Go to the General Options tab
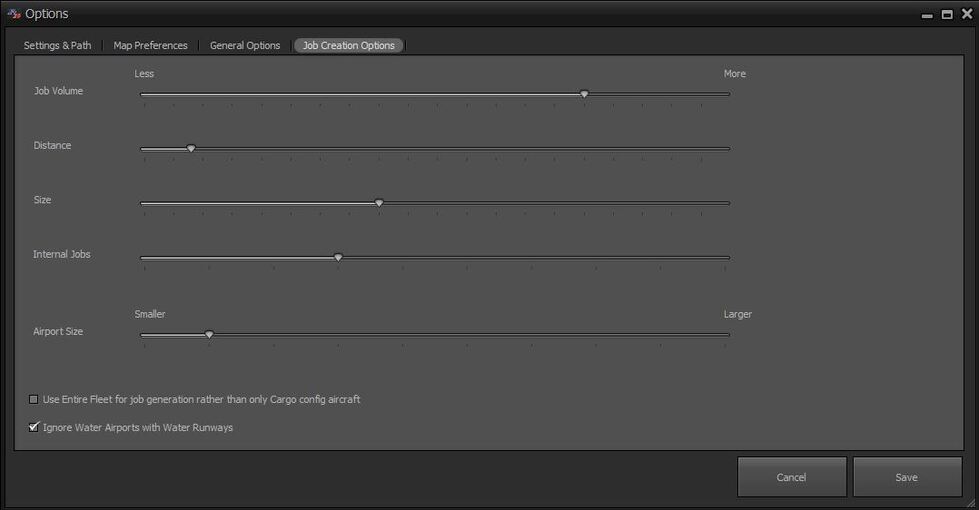 (245, 46)
